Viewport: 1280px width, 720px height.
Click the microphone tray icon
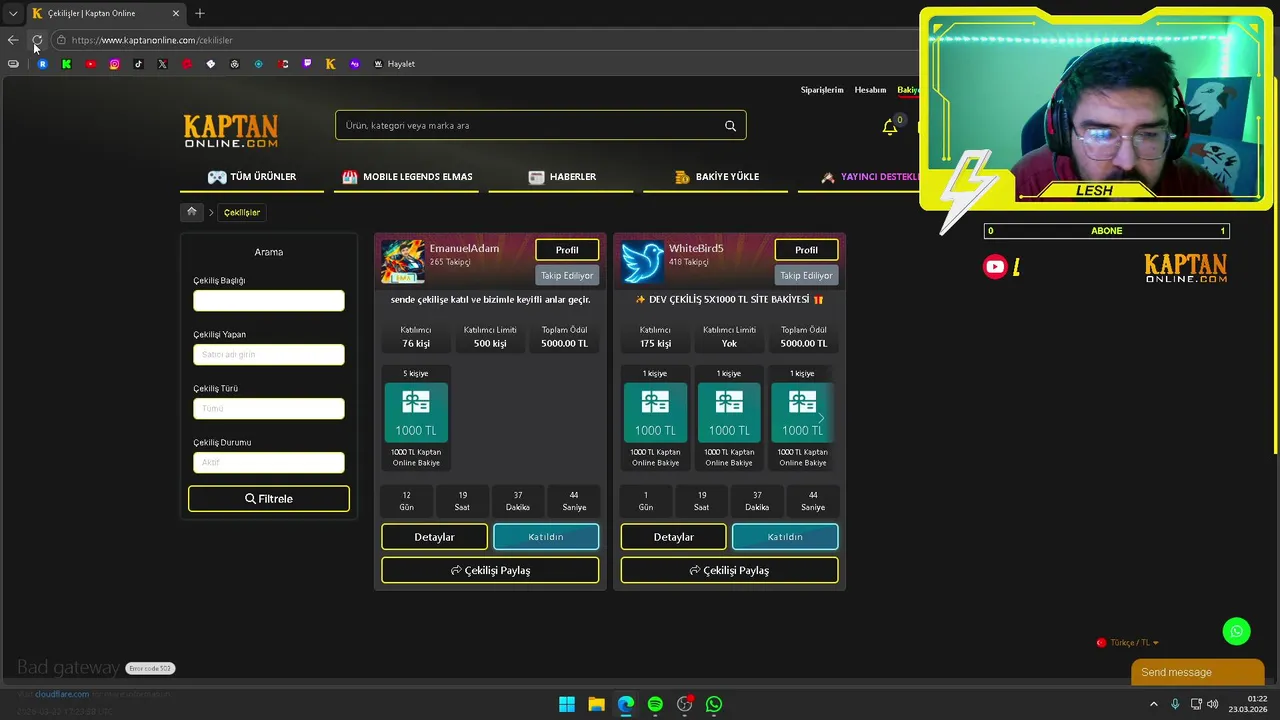(1175, 704)
